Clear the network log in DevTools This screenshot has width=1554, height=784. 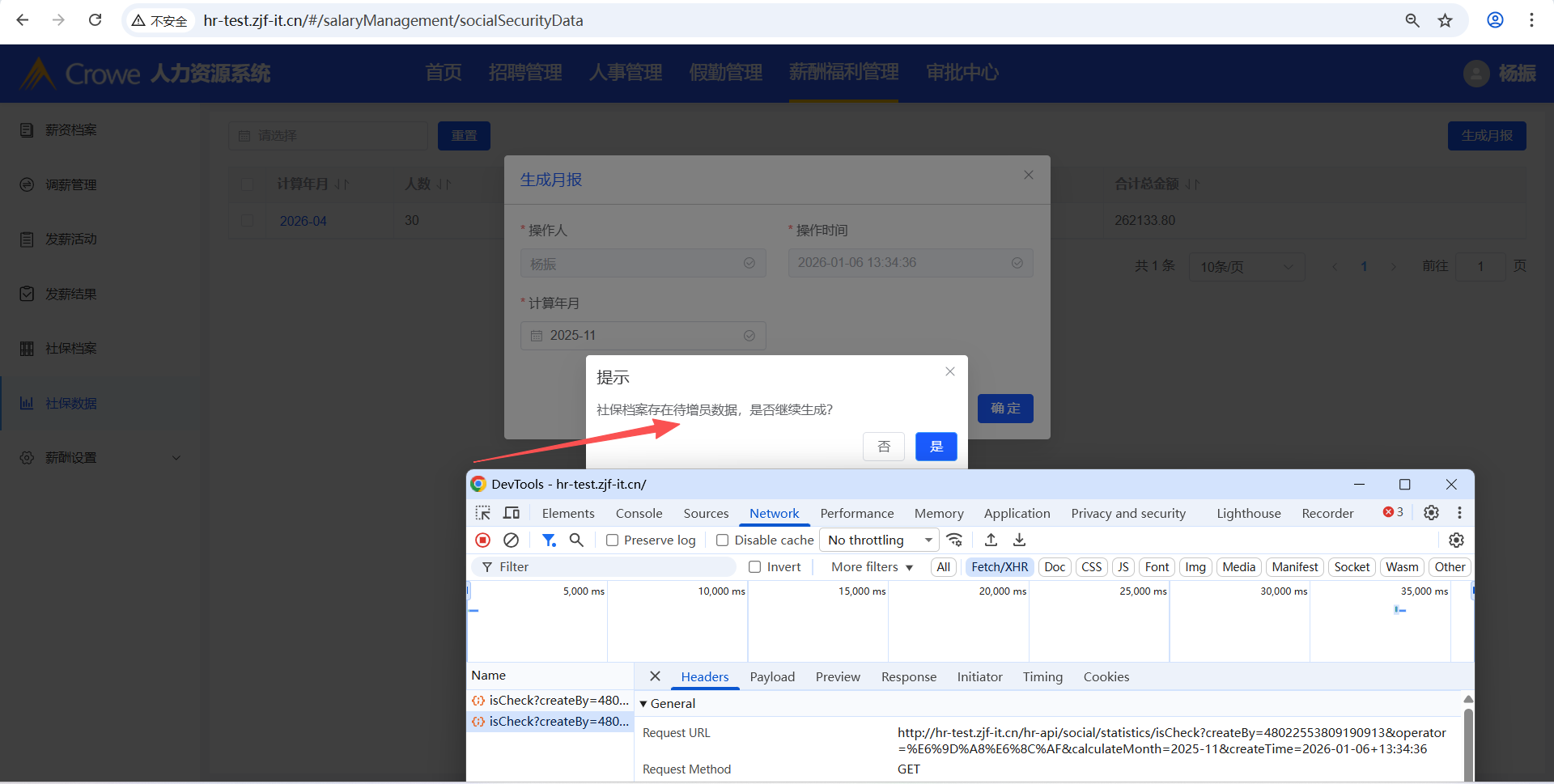[511, 540]
